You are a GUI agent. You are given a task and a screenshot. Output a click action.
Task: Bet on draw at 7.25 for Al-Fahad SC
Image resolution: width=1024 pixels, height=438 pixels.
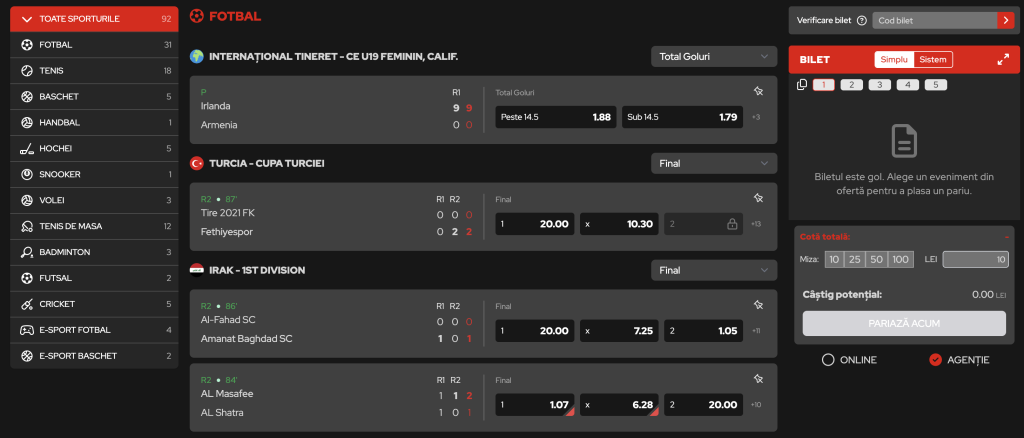[x=619, y=331]
